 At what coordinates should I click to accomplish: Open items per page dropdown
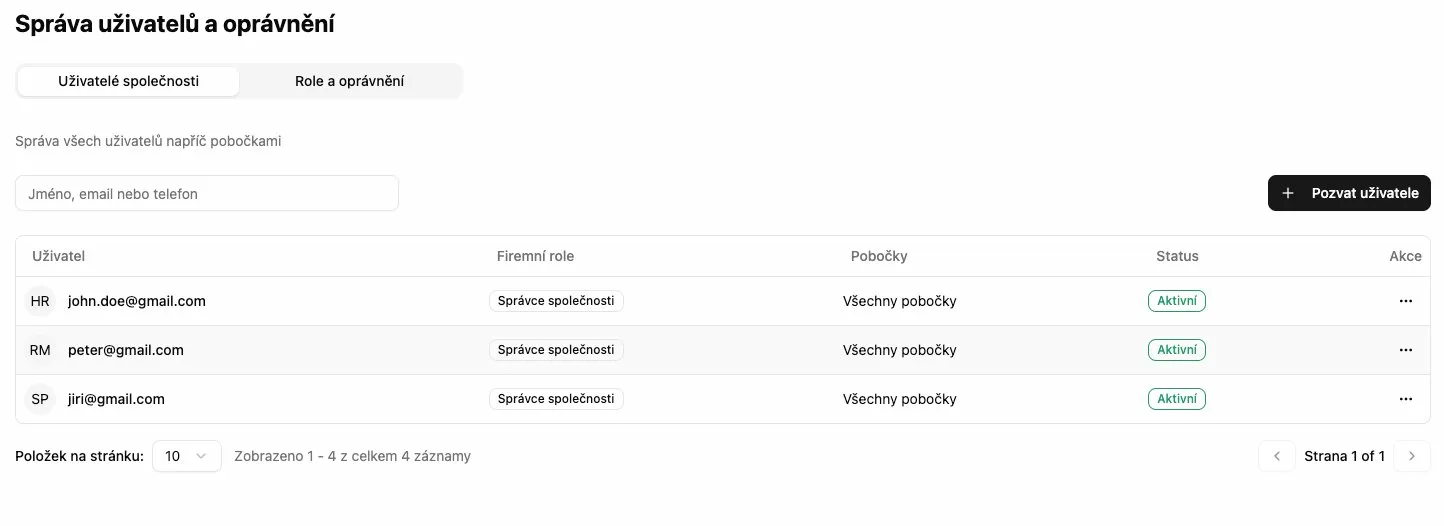(186, 456)
